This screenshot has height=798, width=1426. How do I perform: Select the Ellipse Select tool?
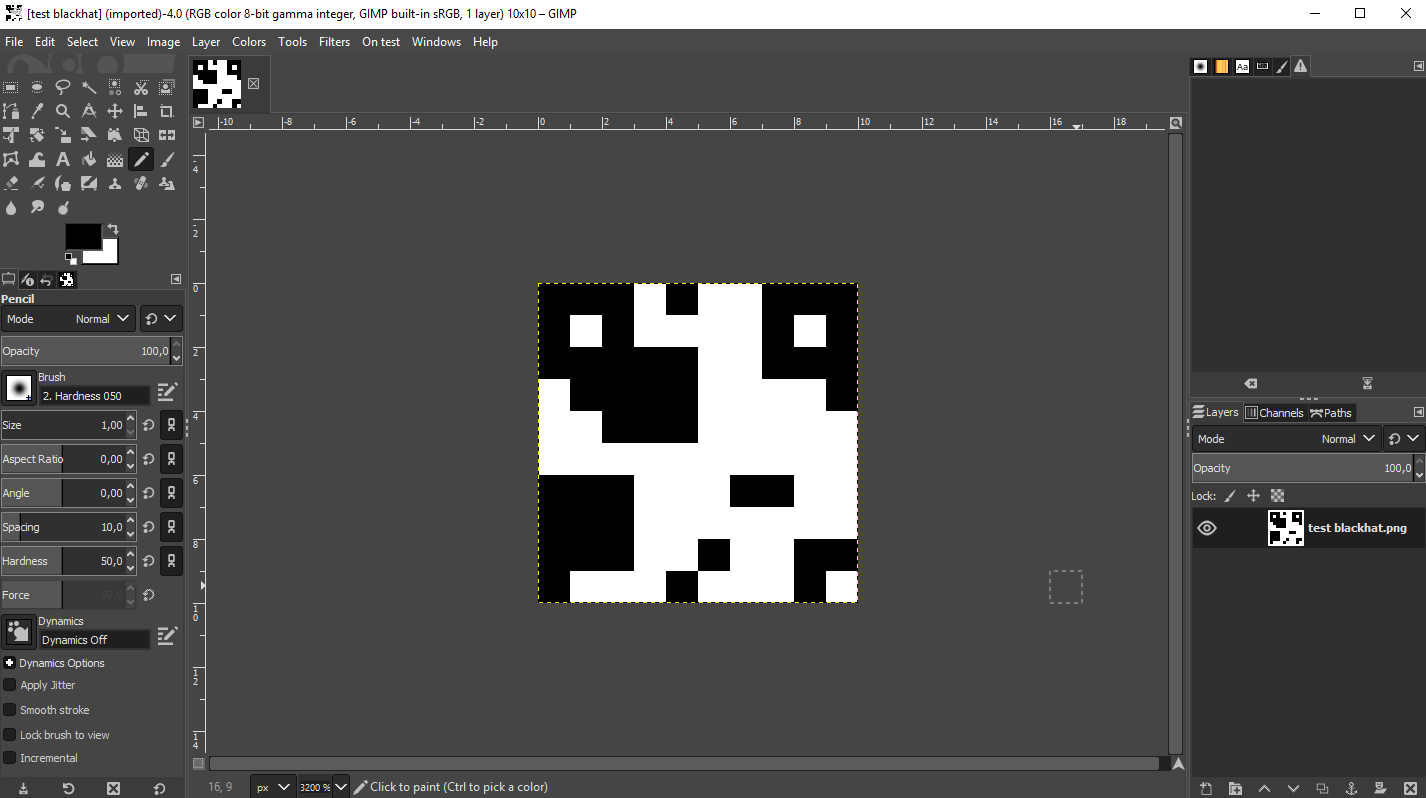click(x=37, y=87)
